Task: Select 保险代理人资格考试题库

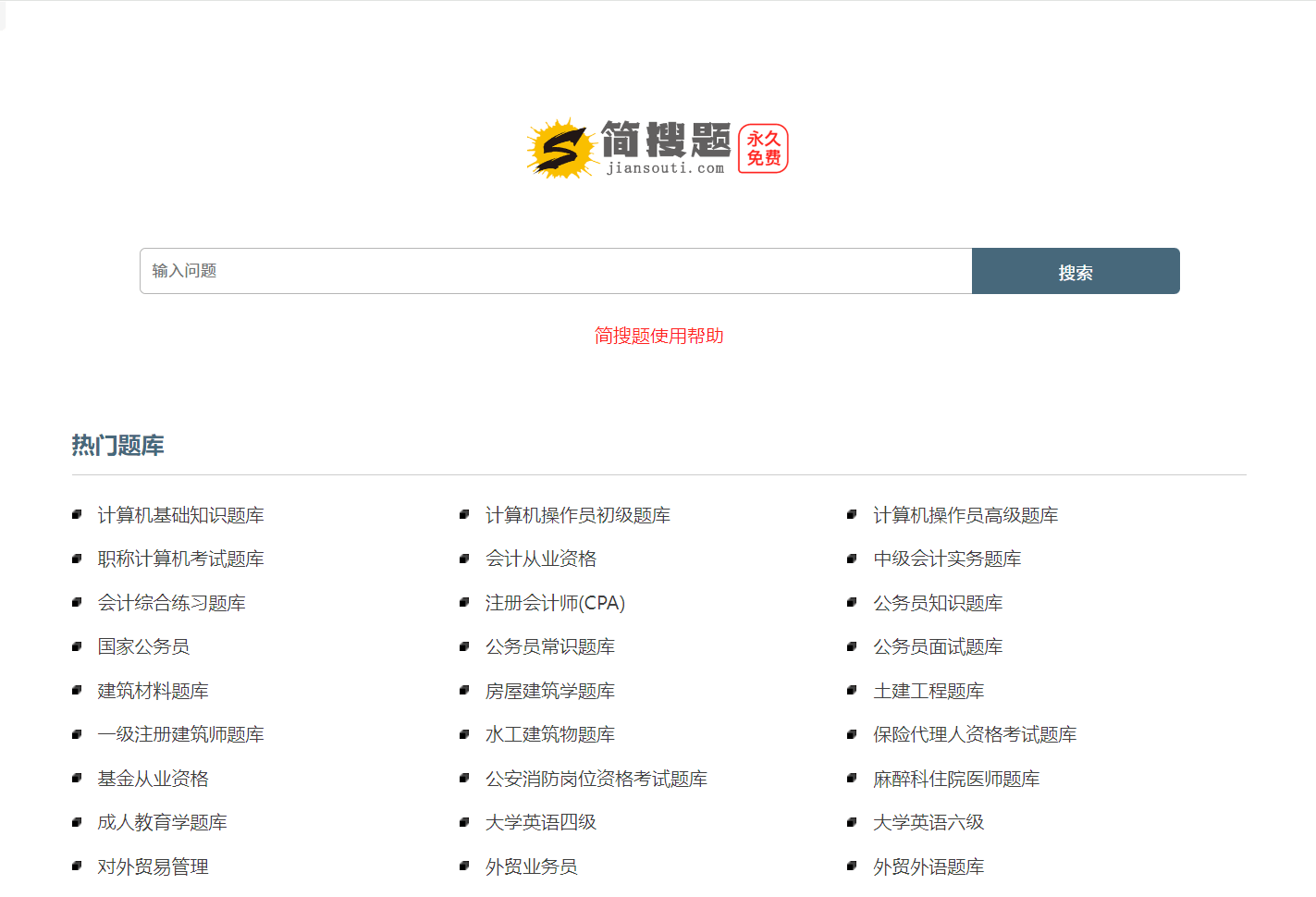Action: (x=974, y=734)
